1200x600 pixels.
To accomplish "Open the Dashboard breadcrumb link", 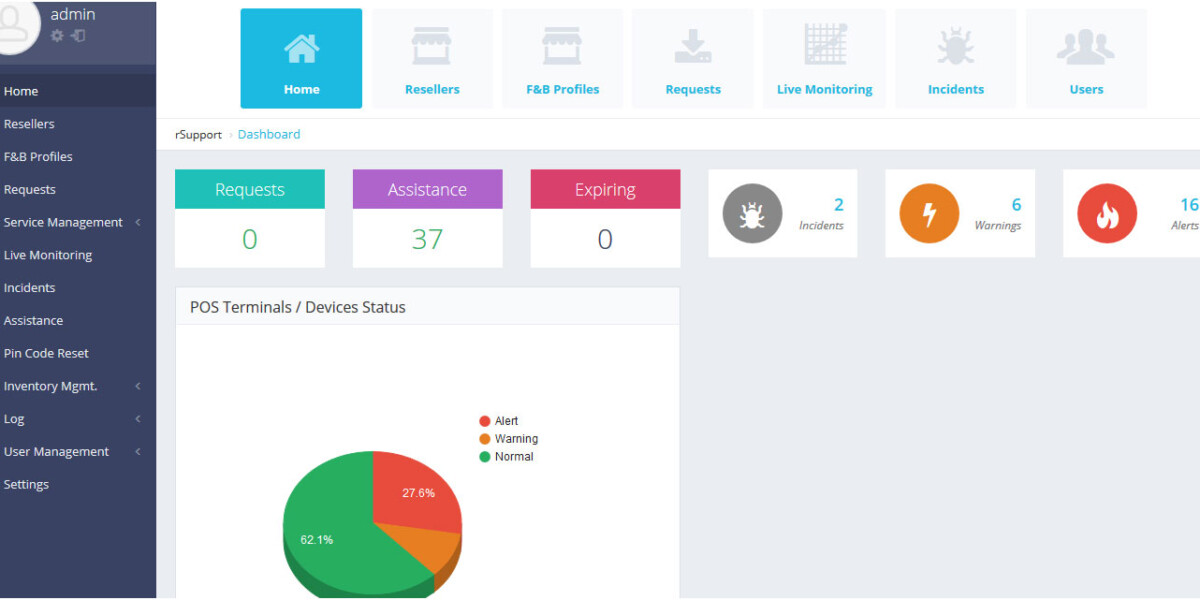I will click(x=268, y=134).
